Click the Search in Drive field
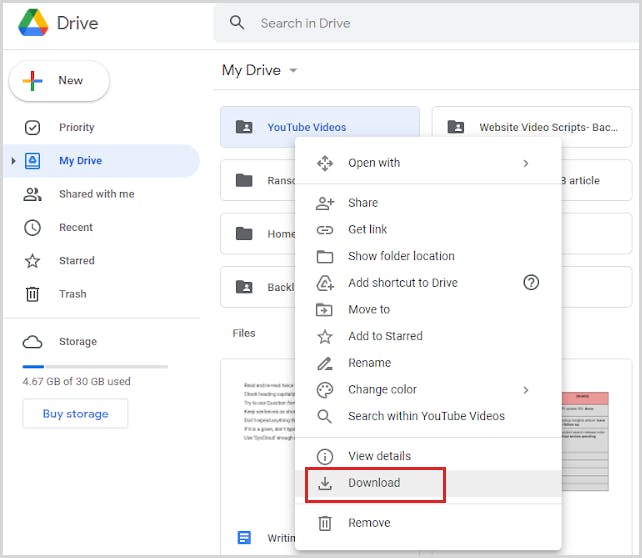 pos(420,22)
